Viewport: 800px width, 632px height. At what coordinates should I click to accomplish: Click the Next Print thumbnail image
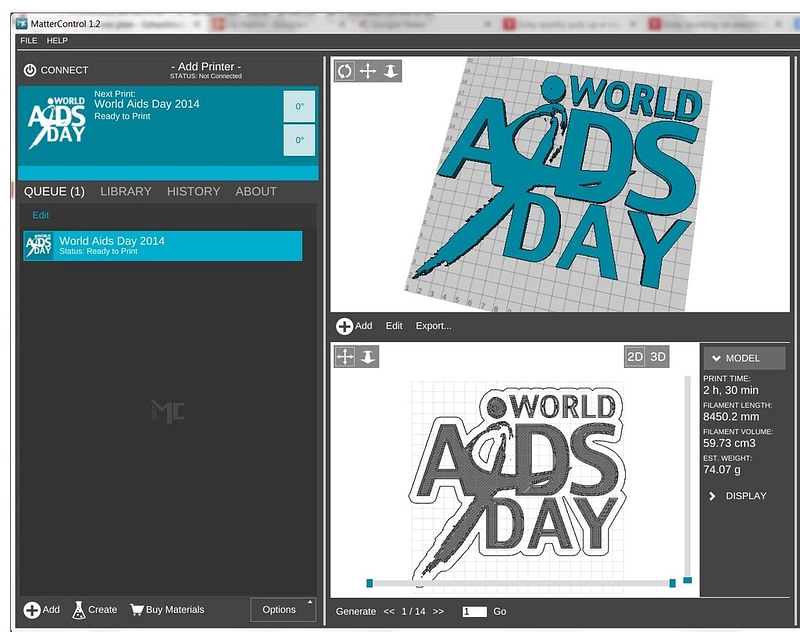(x=56, y=122)
